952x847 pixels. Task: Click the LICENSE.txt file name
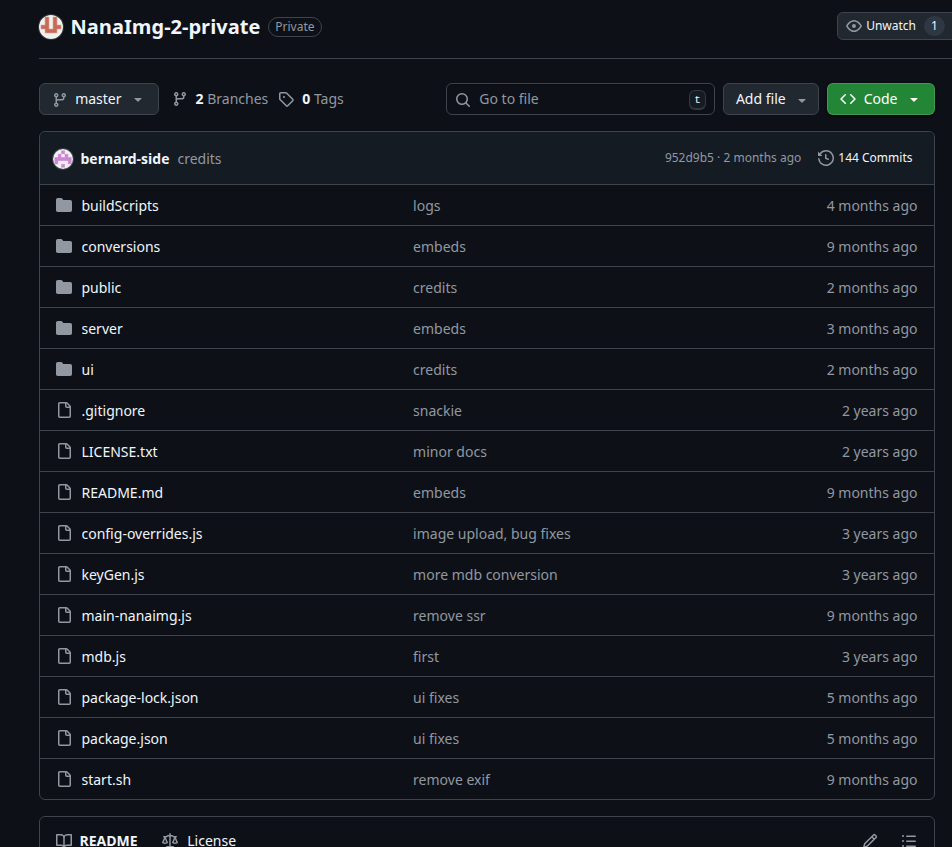[120, 452]
